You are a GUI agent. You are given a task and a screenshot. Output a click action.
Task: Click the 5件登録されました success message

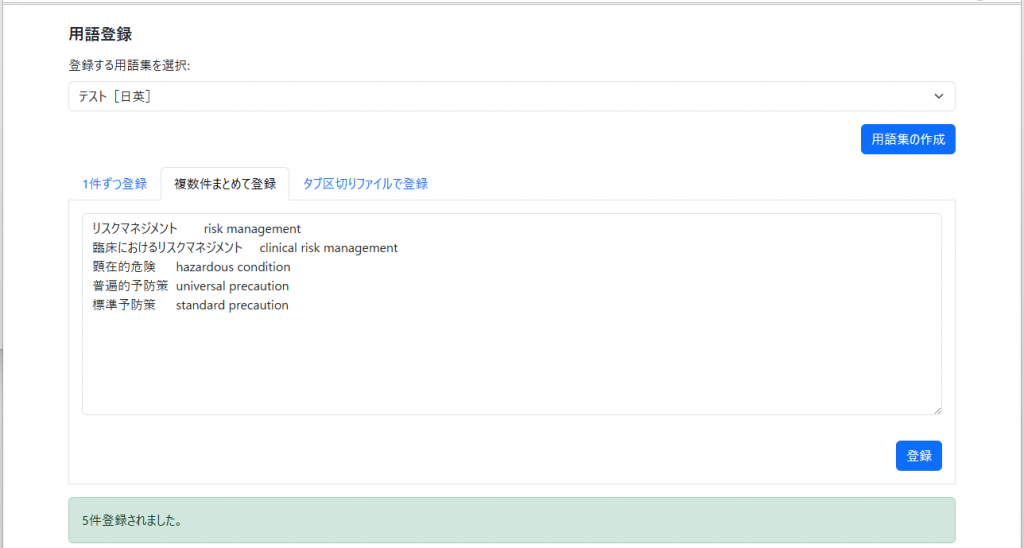137,521
